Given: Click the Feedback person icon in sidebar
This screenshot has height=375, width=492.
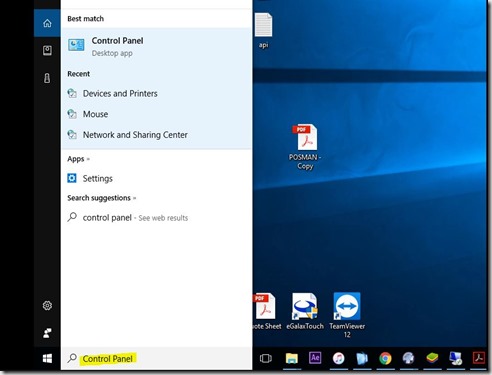Looking at the screenshot, I should [x=47, y=333].
